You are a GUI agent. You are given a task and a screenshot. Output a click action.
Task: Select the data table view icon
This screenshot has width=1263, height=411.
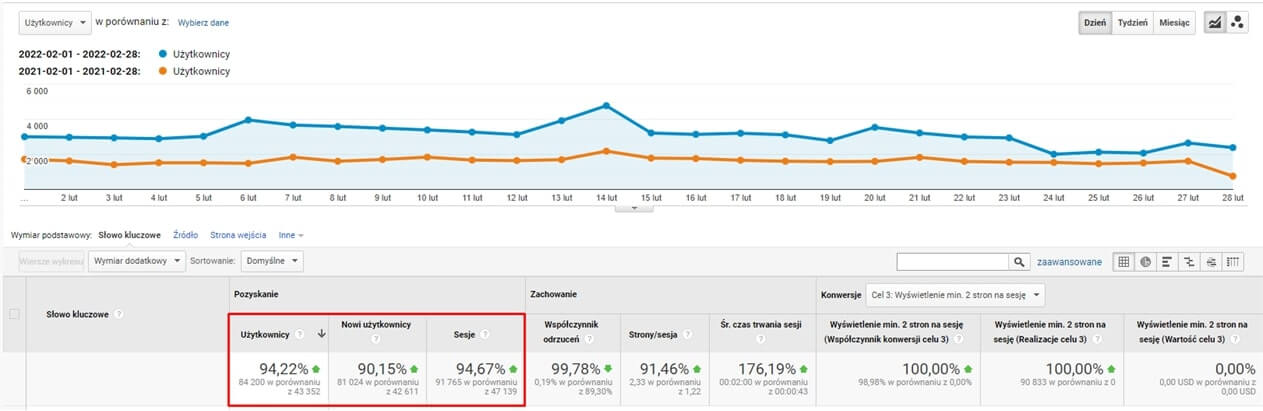[1123, 262]
